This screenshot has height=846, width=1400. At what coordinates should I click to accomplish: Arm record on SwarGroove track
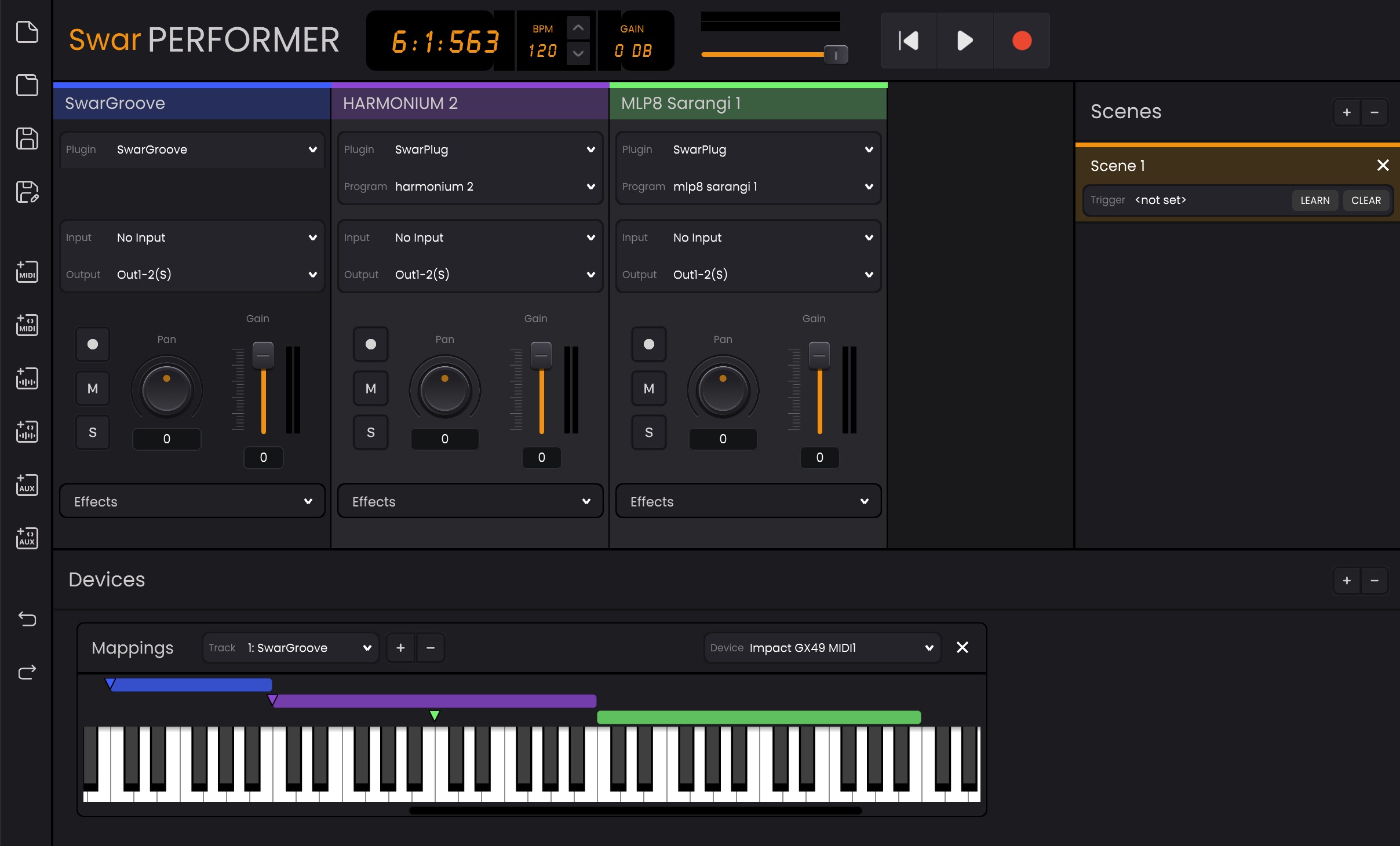pos(93,344)
